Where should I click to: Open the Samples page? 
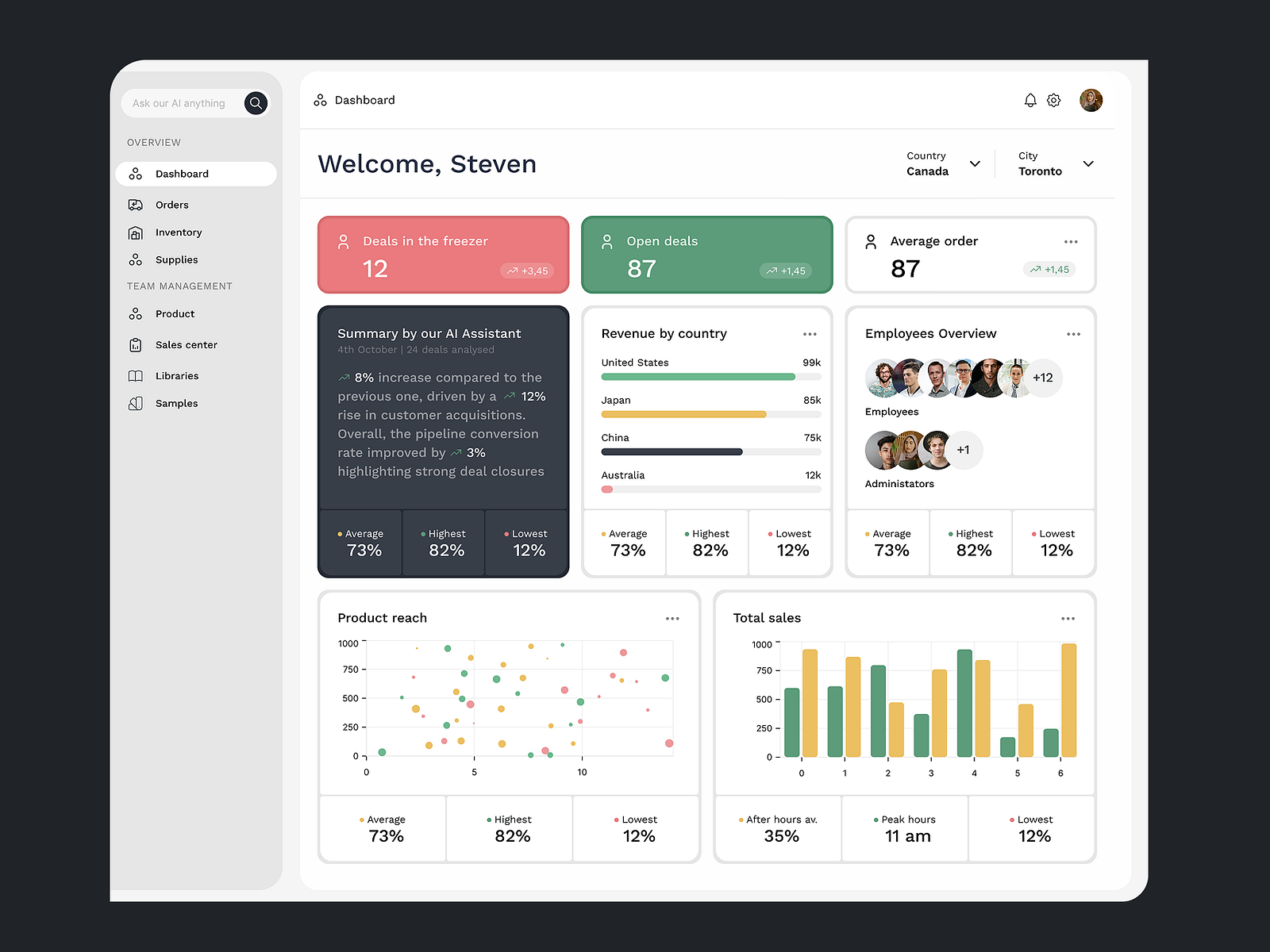[176, 403]
